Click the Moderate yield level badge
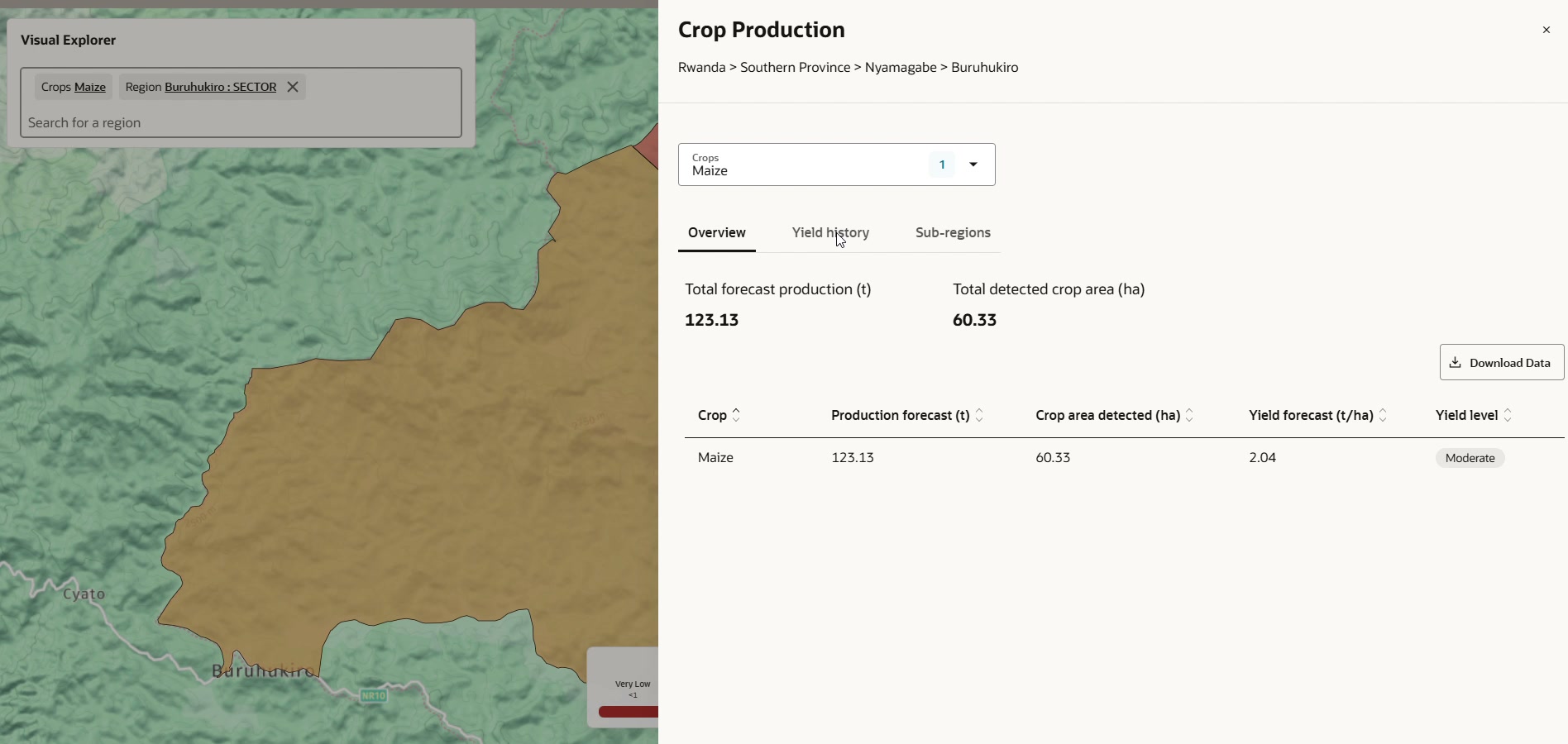The height and width of the screenshot is (744, 1568). click(x=1470, y=458)
